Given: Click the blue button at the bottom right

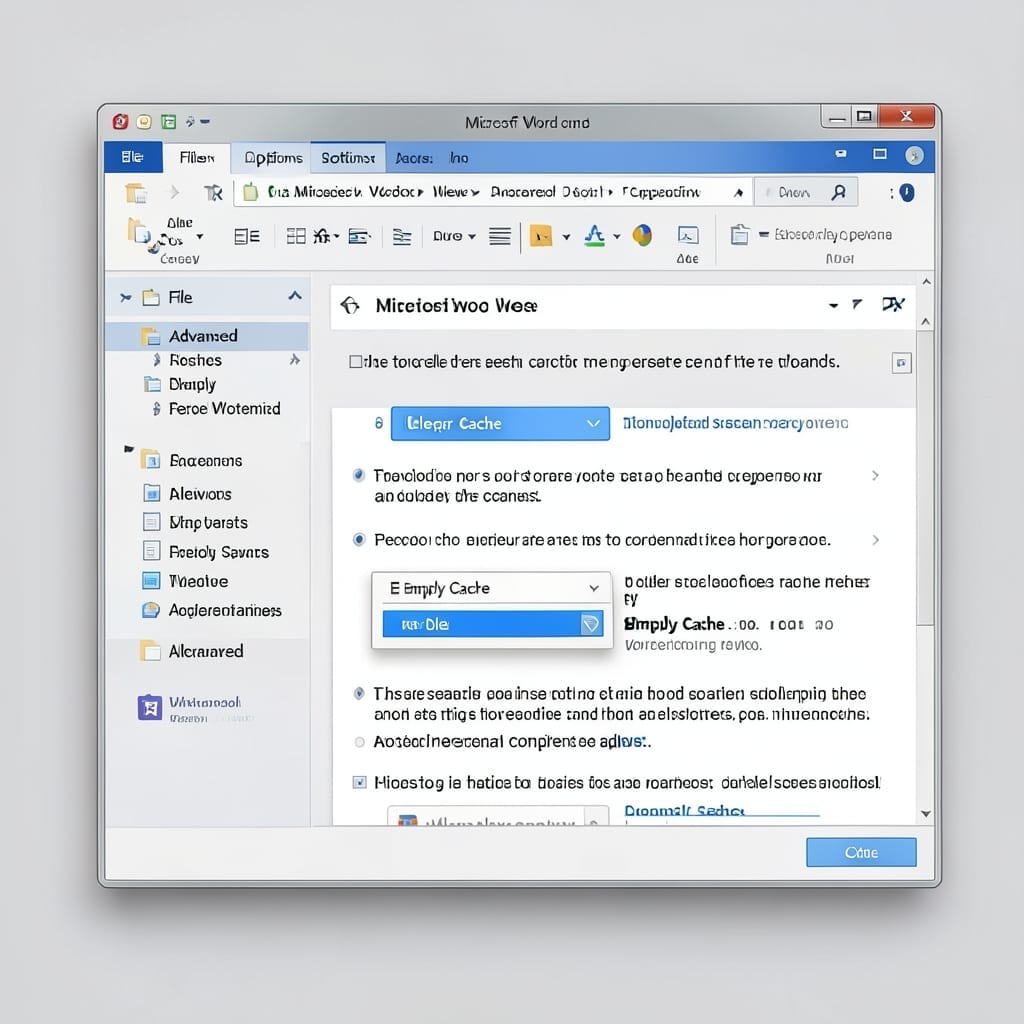Looking at the screenshot, I should (x=861, y=852).
